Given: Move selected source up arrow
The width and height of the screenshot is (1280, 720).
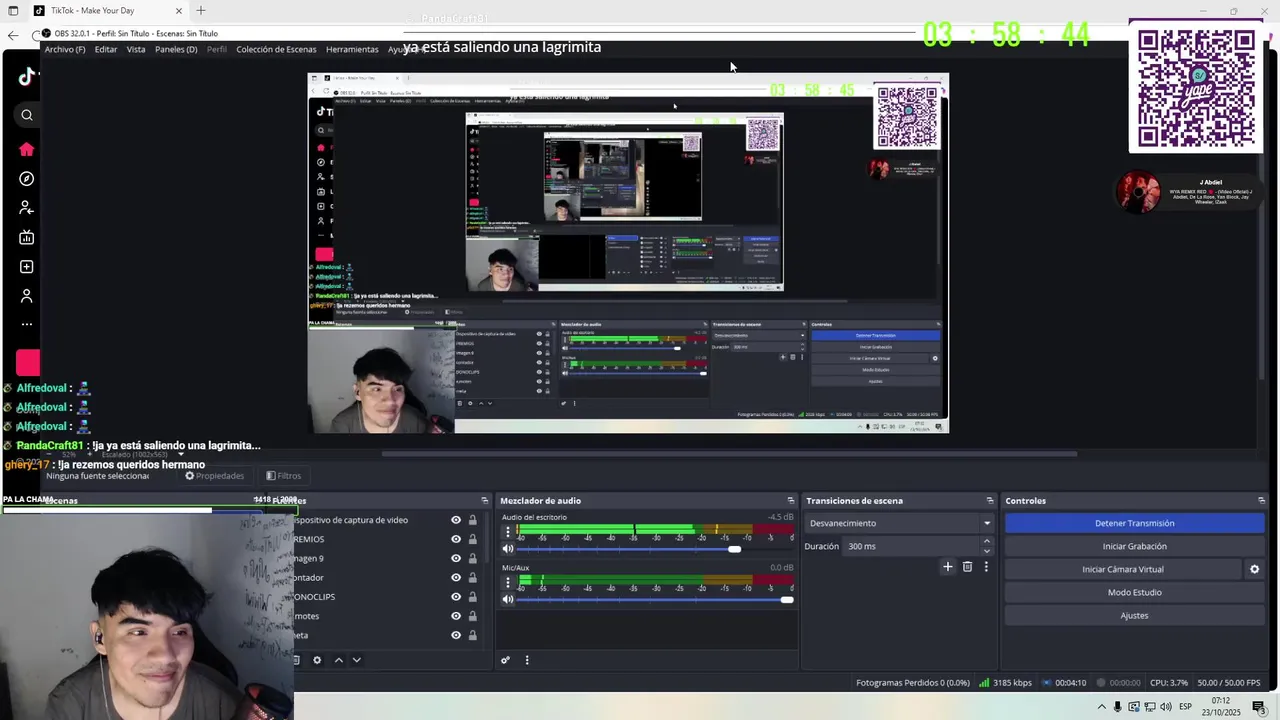Looking at the screenshot, I should pyautogui.click(x=338, y=660).
